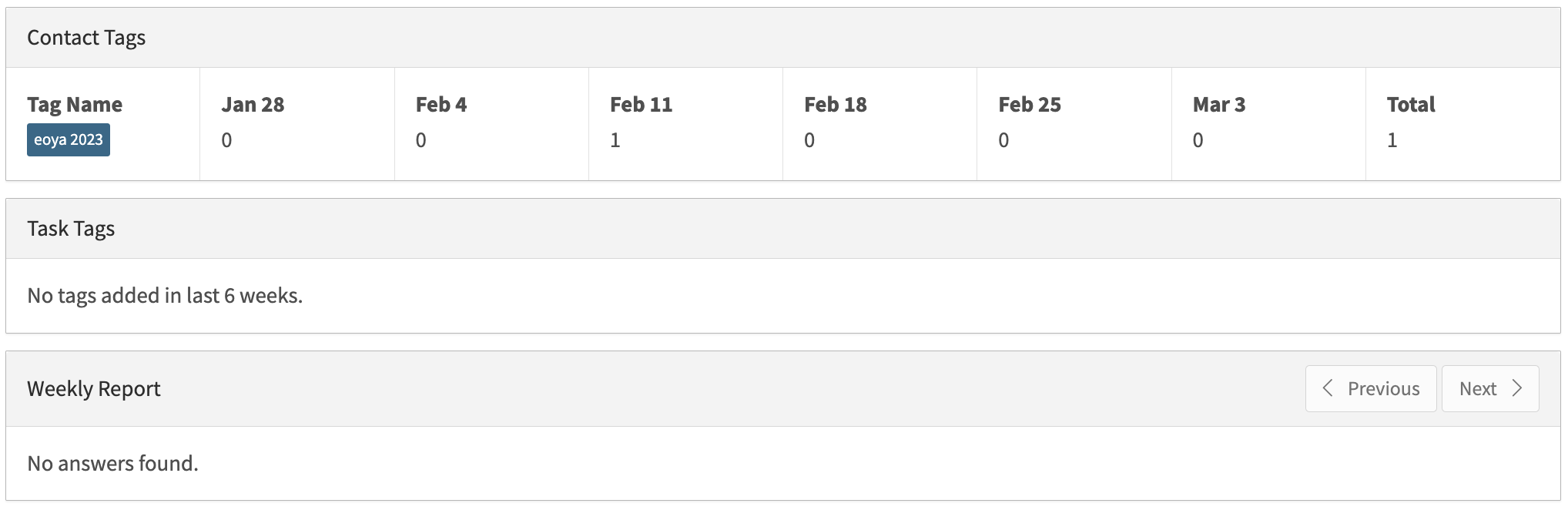Select the Feb 25 column header
This screenshot has width=1568, height=510.
coord(1030,105)
